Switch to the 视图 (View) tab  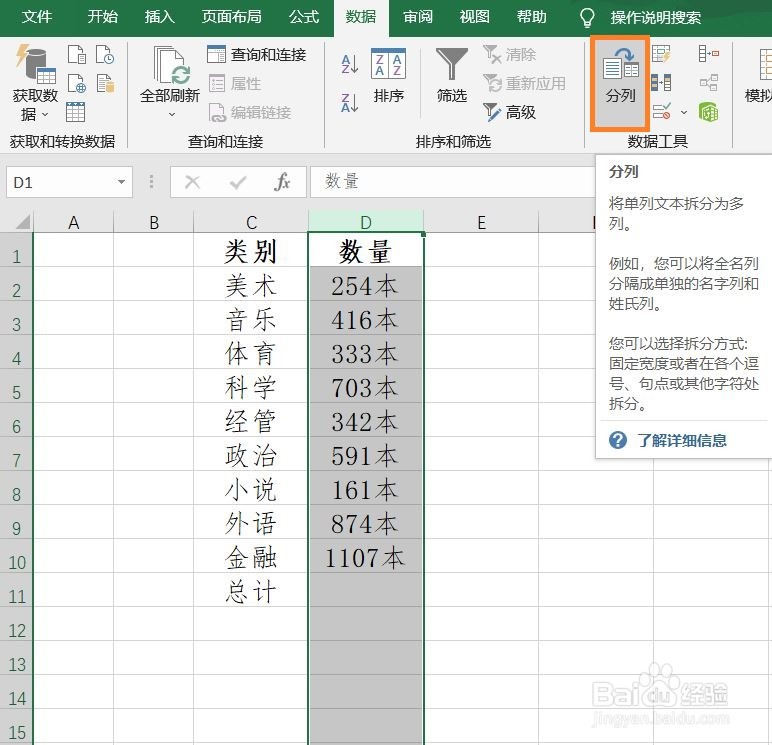coord(475,17)
